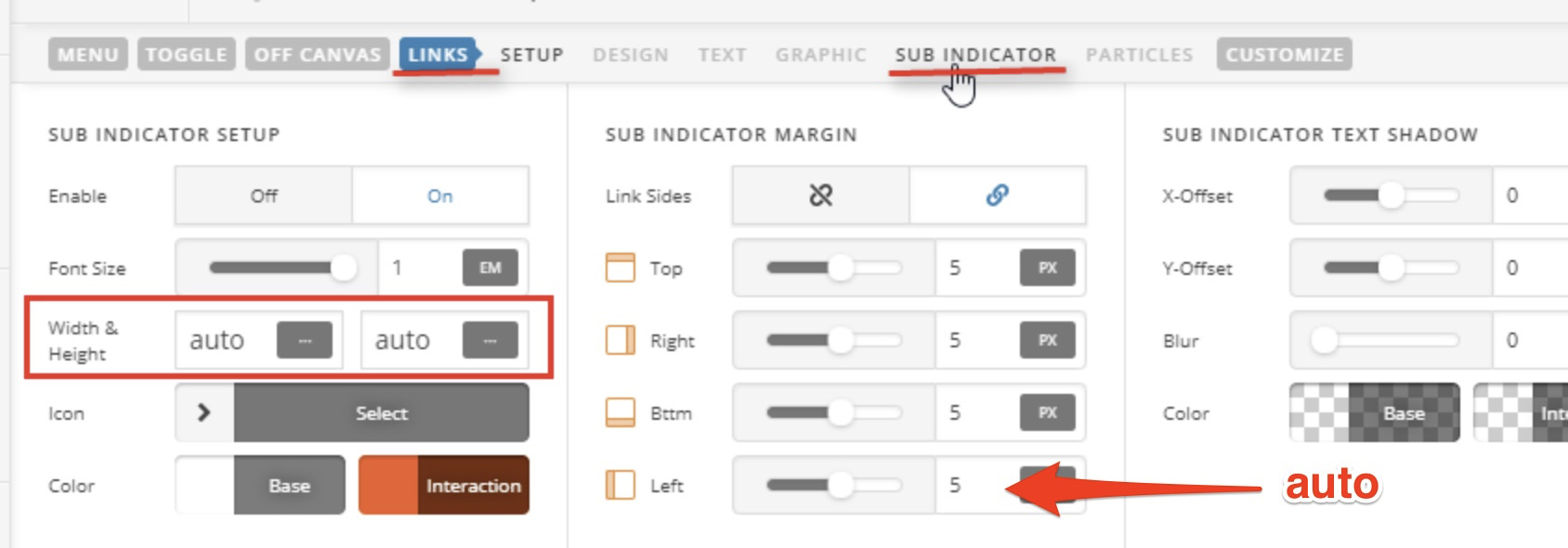
Task: Click the unlink sides broken-chain icon
Action: 820,195
